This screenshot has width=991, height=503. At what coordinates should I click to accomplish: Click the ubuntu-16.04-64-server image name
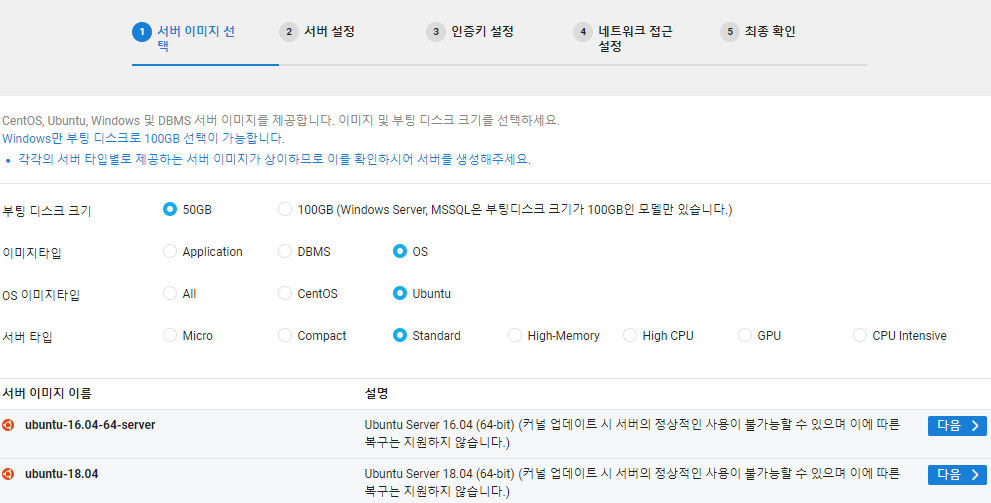[90, 425]
